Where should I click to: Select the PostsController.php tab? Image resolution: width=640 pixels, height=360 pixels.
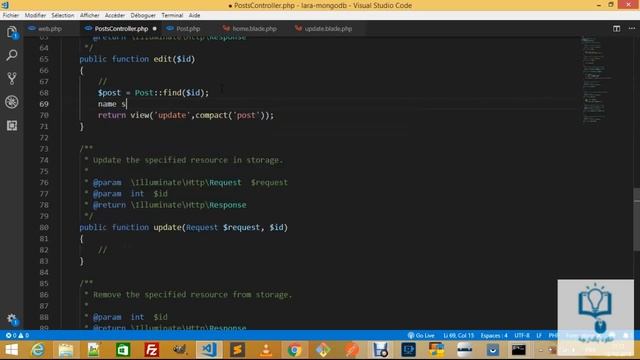(121, 29)
